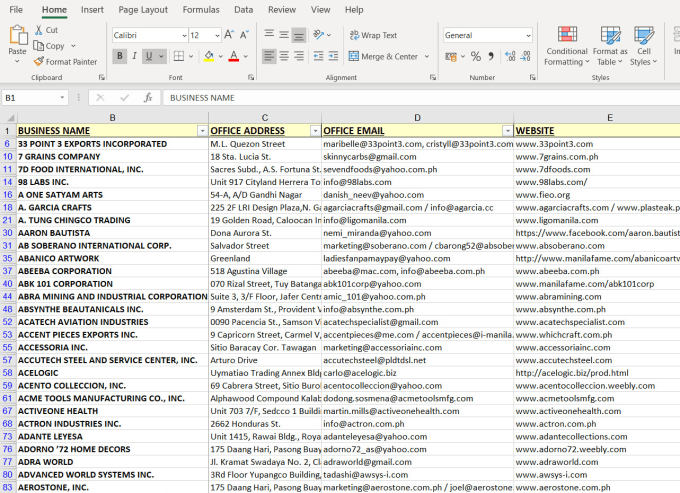Open the Alignment dialog launcher

(432, 77)
